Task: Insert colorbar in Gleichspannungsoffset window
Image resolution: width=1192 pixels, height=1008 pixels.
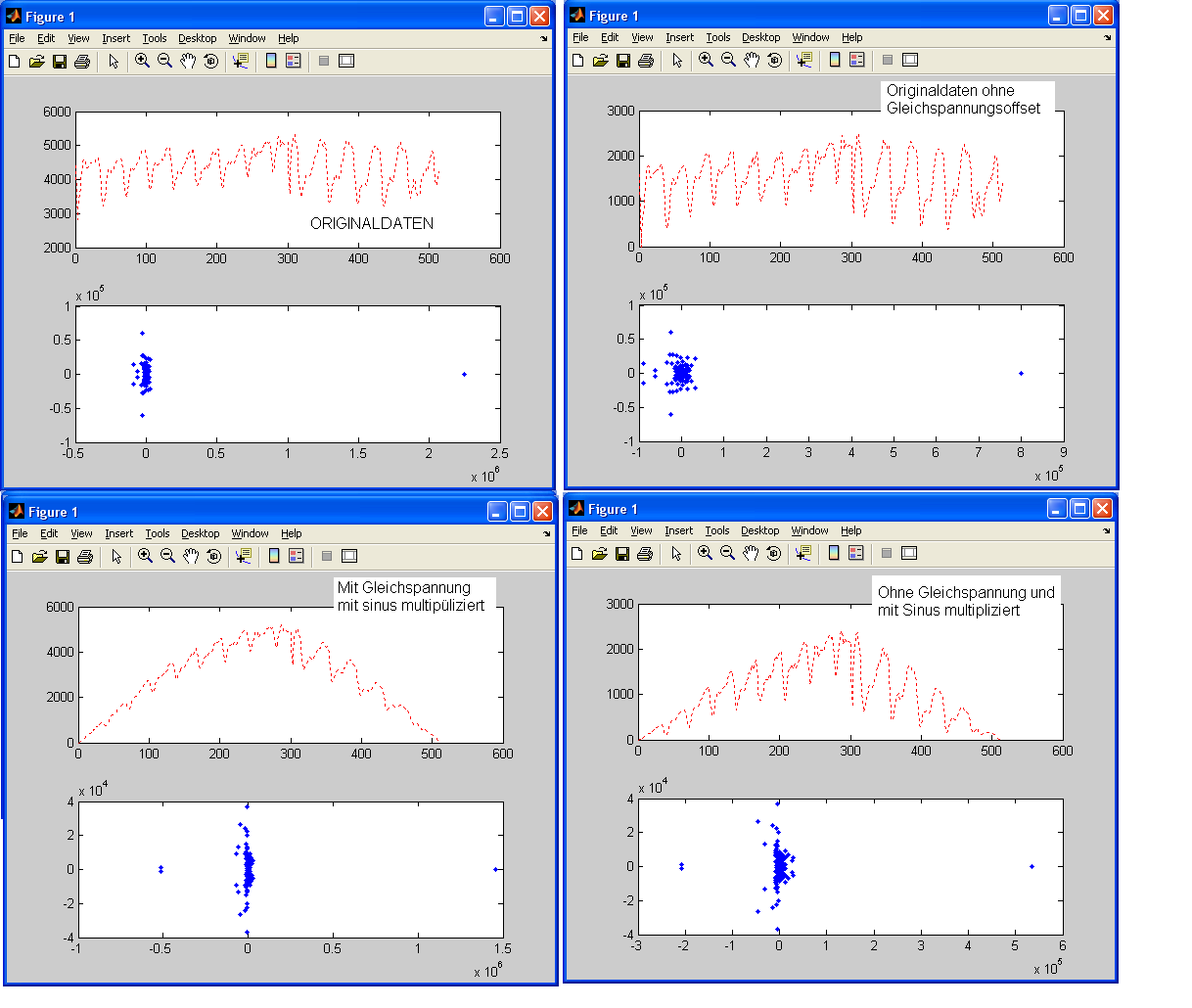Action: click(835, 60)
